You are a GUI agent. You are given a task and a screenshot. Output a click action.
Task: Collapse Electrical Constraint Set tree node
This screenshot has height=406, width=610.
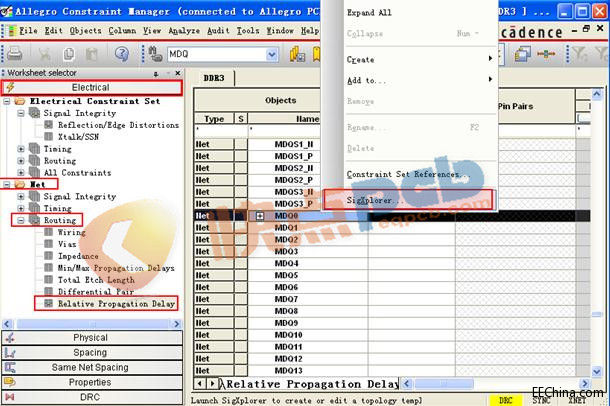click(x=7, y=101)
